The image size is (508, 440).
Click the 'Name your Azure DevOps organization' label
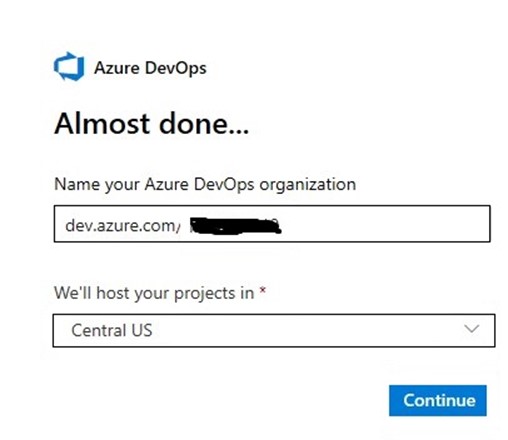pos(205,185)
